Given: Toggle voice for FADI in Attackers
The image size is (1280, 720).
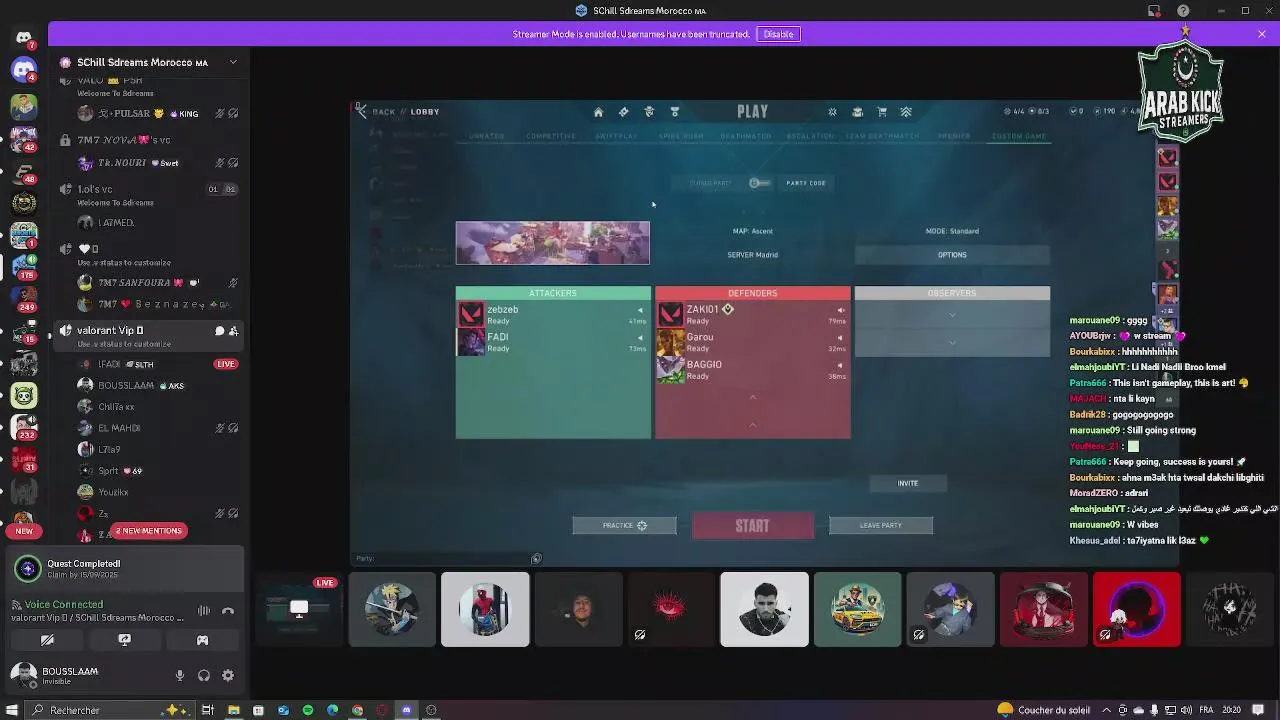Looking at the screenshot, I should tap(640, 338).
